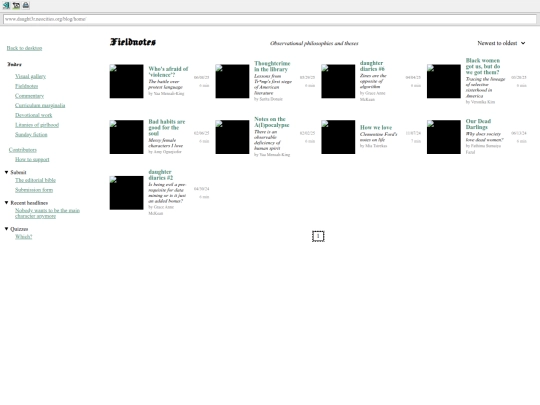540x405 pixels.
Task: Click subtitle 'The battle over protest language'
Action: click(x=165, y=84)
